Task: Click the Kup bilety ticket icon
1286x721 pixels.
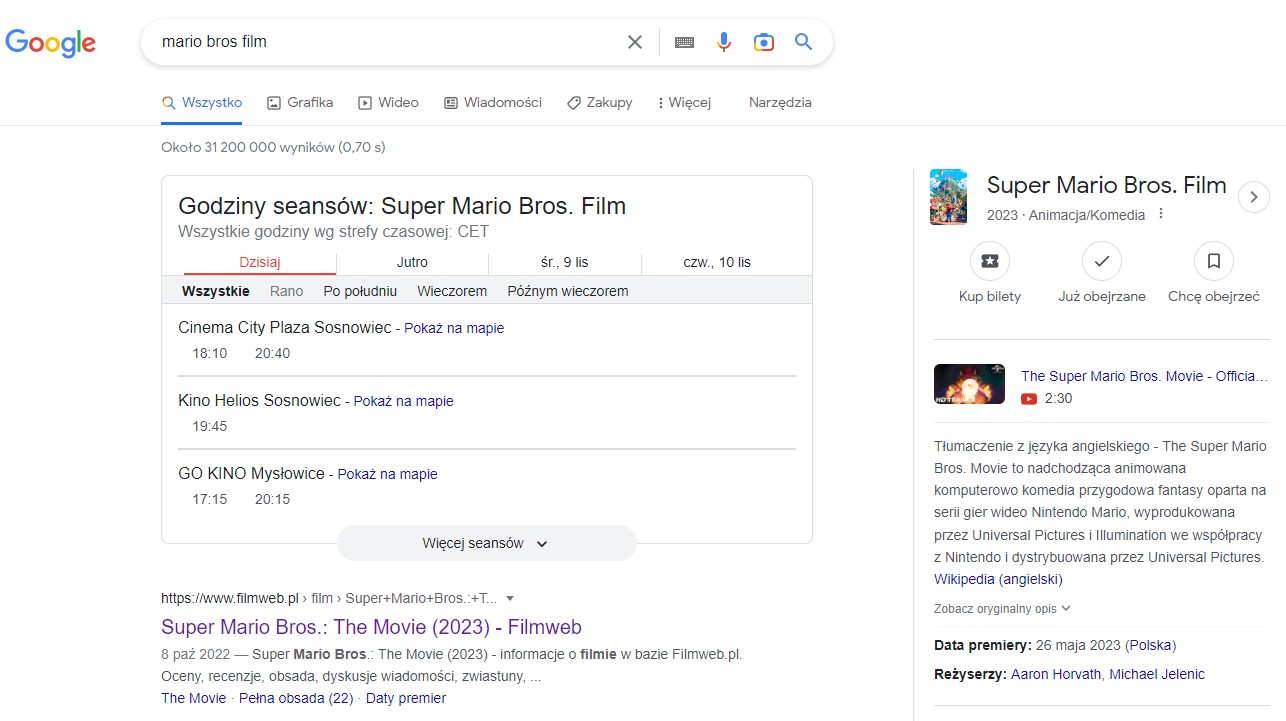Action: pos(989,260)
